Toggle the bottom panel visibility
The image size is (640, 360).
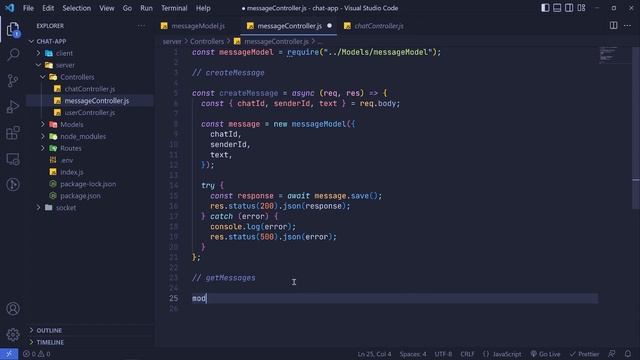pyautogui.click(x=557, y=8)
